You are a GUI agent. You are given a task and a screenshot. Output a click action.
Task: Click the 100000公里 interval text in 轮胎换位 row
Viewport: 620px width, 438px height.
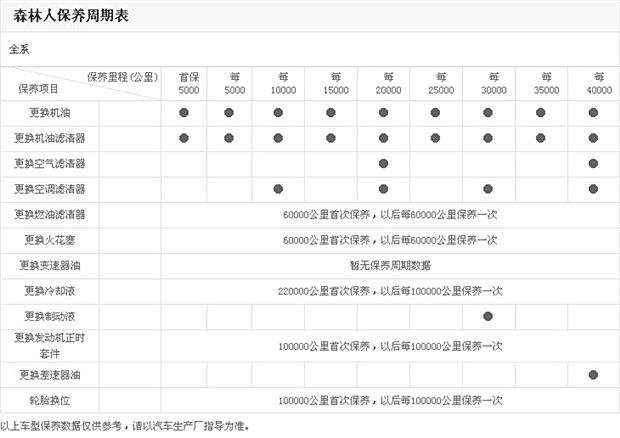click(x=390, y=401)
